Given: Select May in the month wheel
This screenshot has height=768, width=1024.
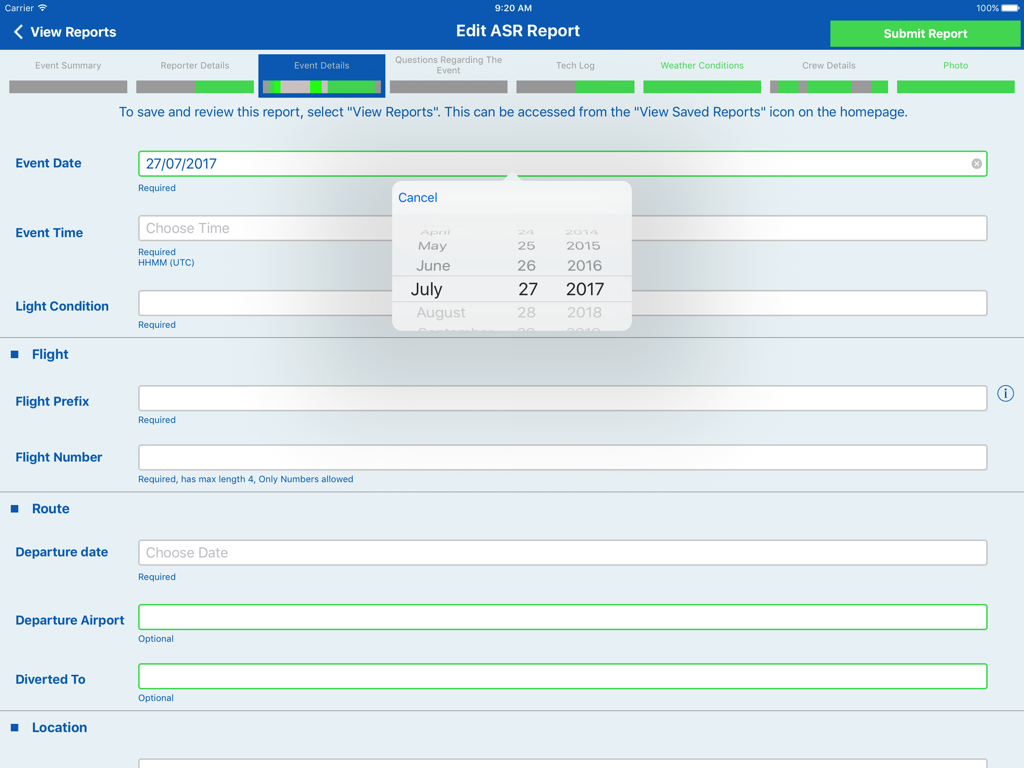Looking at the screenshot, I should click(x=432, y=246).
